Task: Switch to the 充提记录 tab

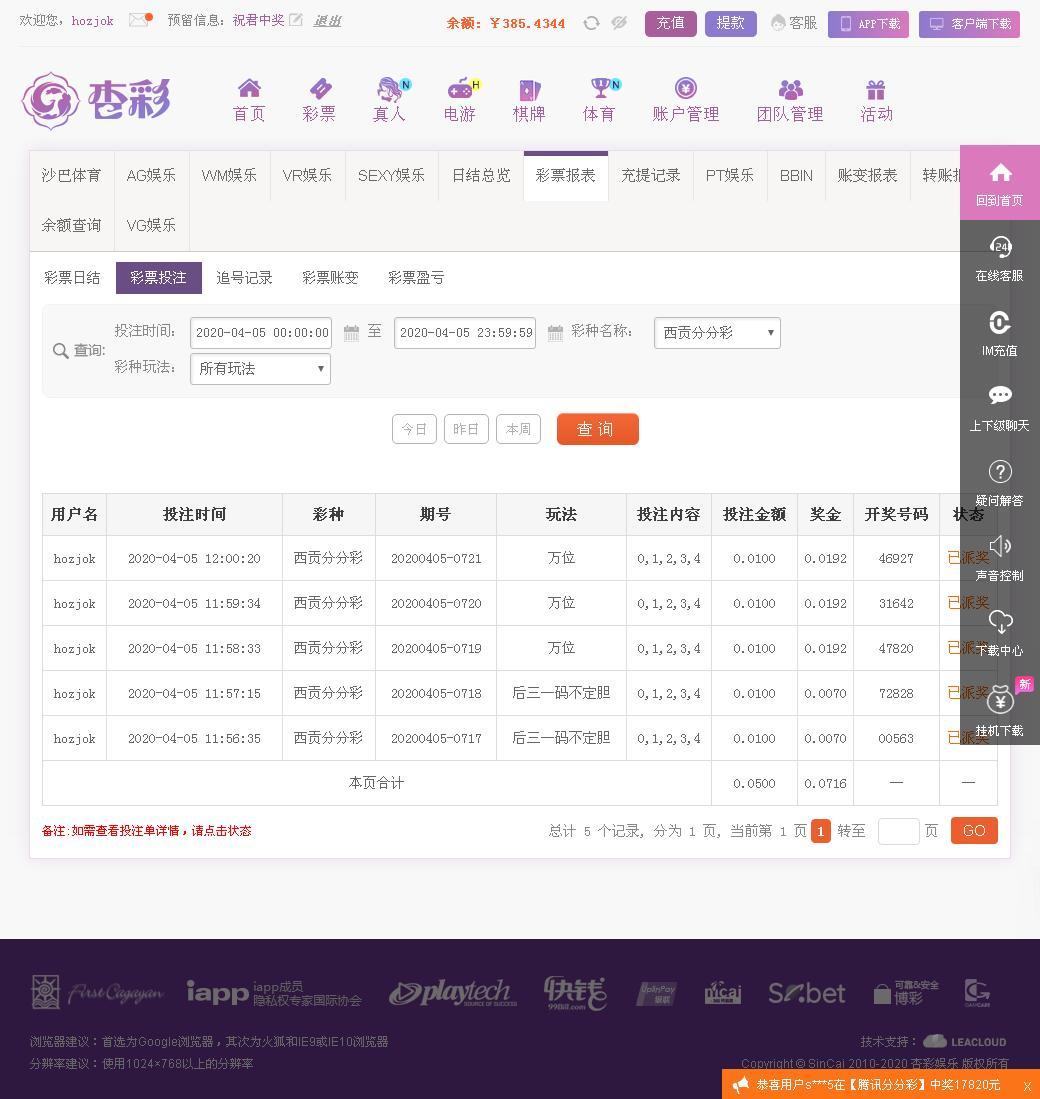Action: [x=650, y=176]
